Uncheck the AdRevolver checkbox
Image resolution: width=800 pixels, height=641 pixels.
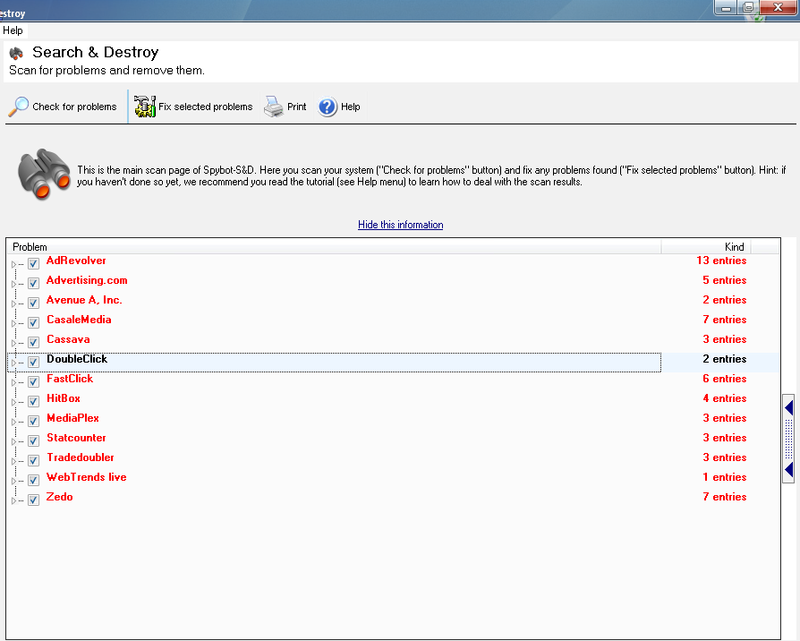[x=33, y=264]
